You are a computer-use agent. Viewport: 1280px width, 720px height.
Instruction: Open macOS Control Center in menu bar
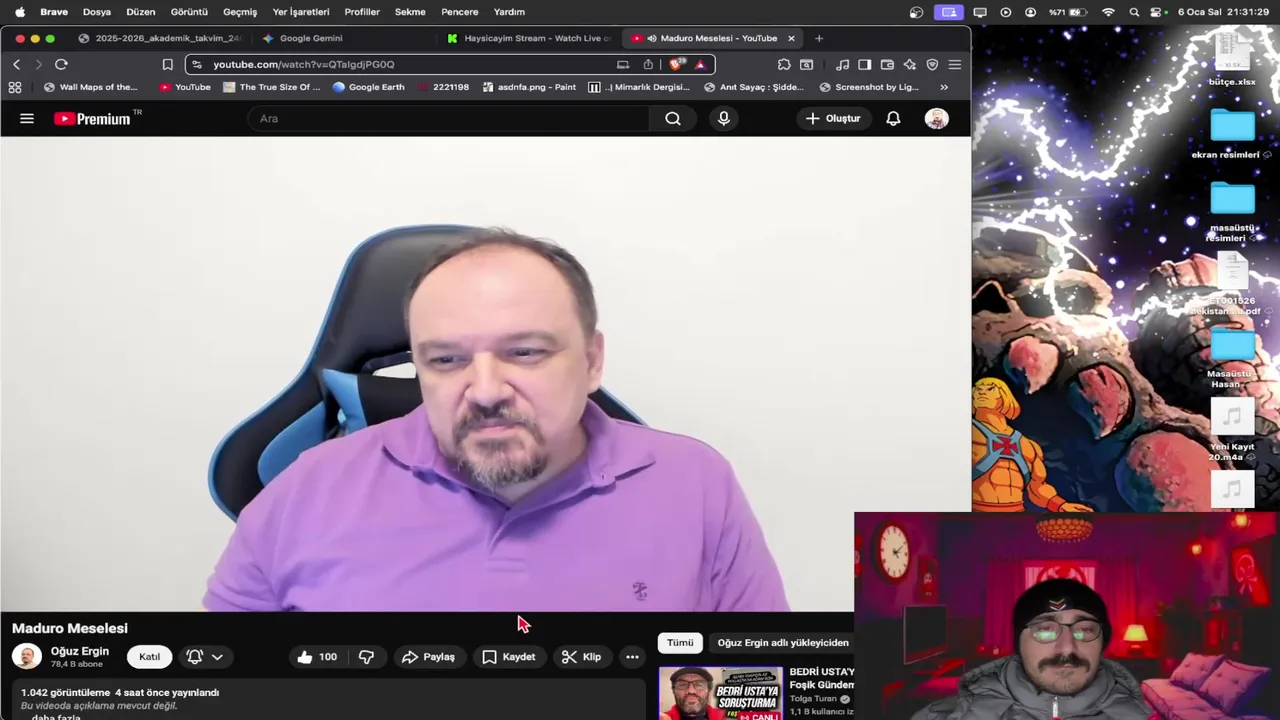point(1158,12)
